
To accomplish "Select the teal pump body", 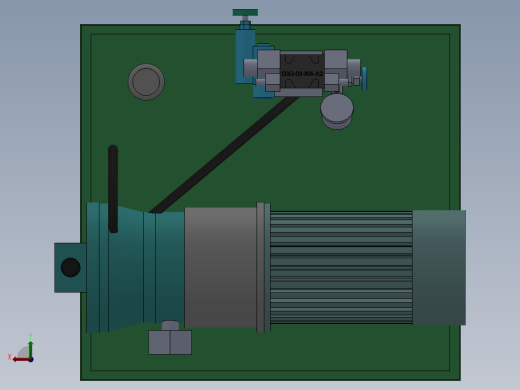I will coord(135,267).
